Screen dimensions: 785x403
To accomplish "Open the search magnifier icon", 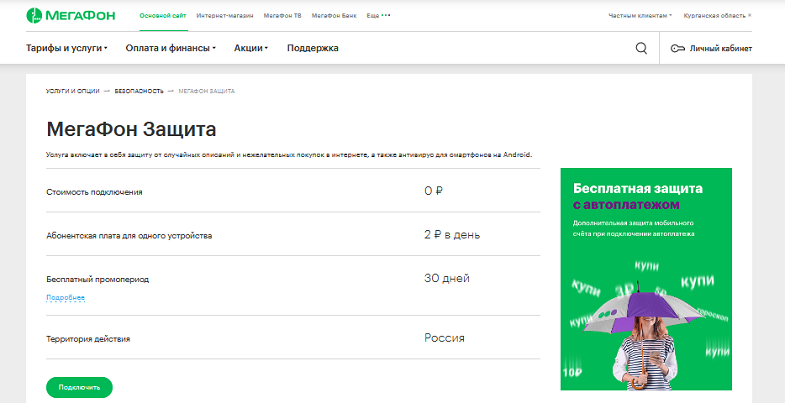I will (641, 49).
